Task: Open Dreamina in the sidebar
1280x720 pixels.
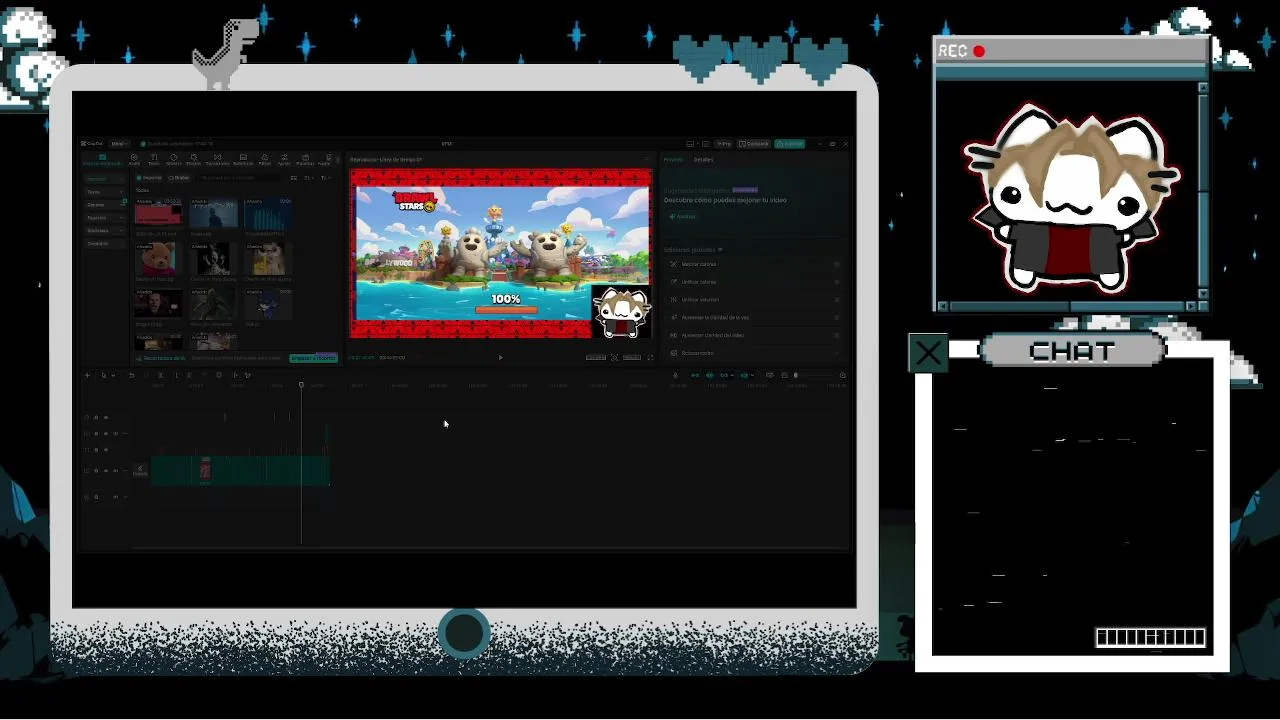Action: [x=105, y=243]
